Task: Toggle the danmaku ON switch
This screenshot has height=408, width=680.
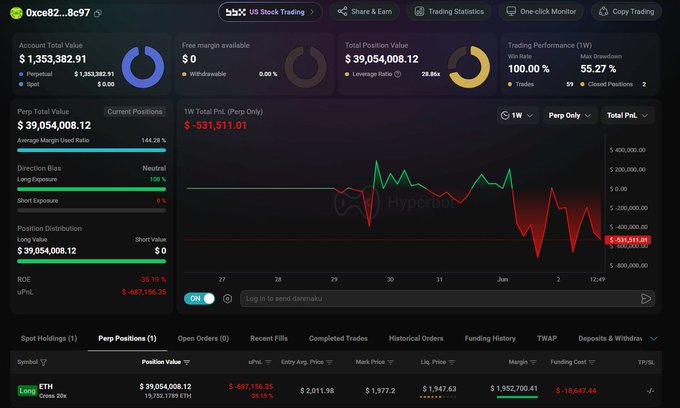Action: [x=199, y=298]
